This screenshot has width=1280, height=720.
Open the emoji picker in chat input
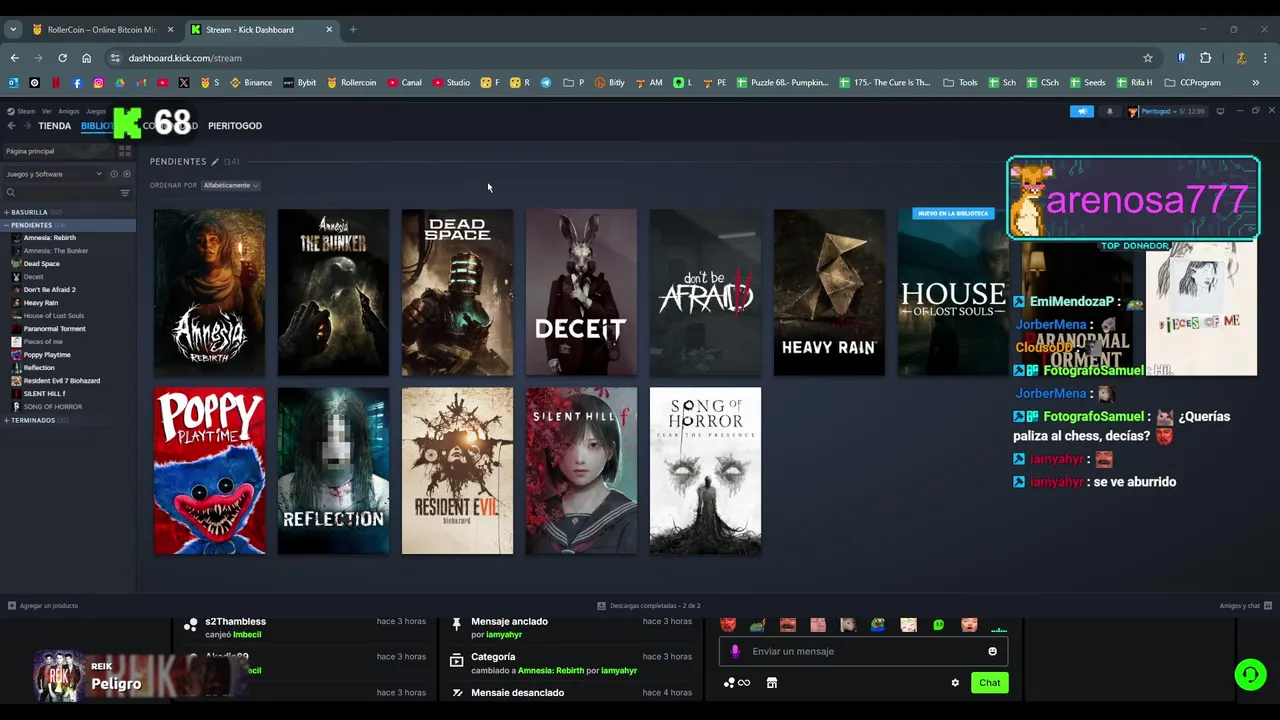click(x=992, y=651)
